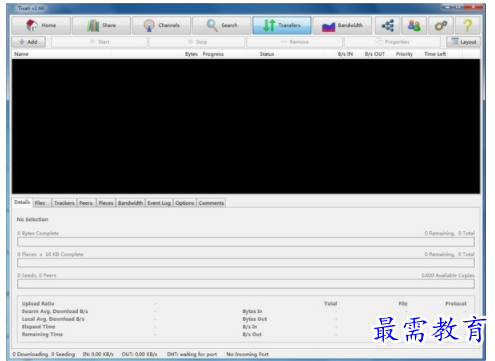
Task: Sort transfers by Priority column
Action: click(404, 54)
